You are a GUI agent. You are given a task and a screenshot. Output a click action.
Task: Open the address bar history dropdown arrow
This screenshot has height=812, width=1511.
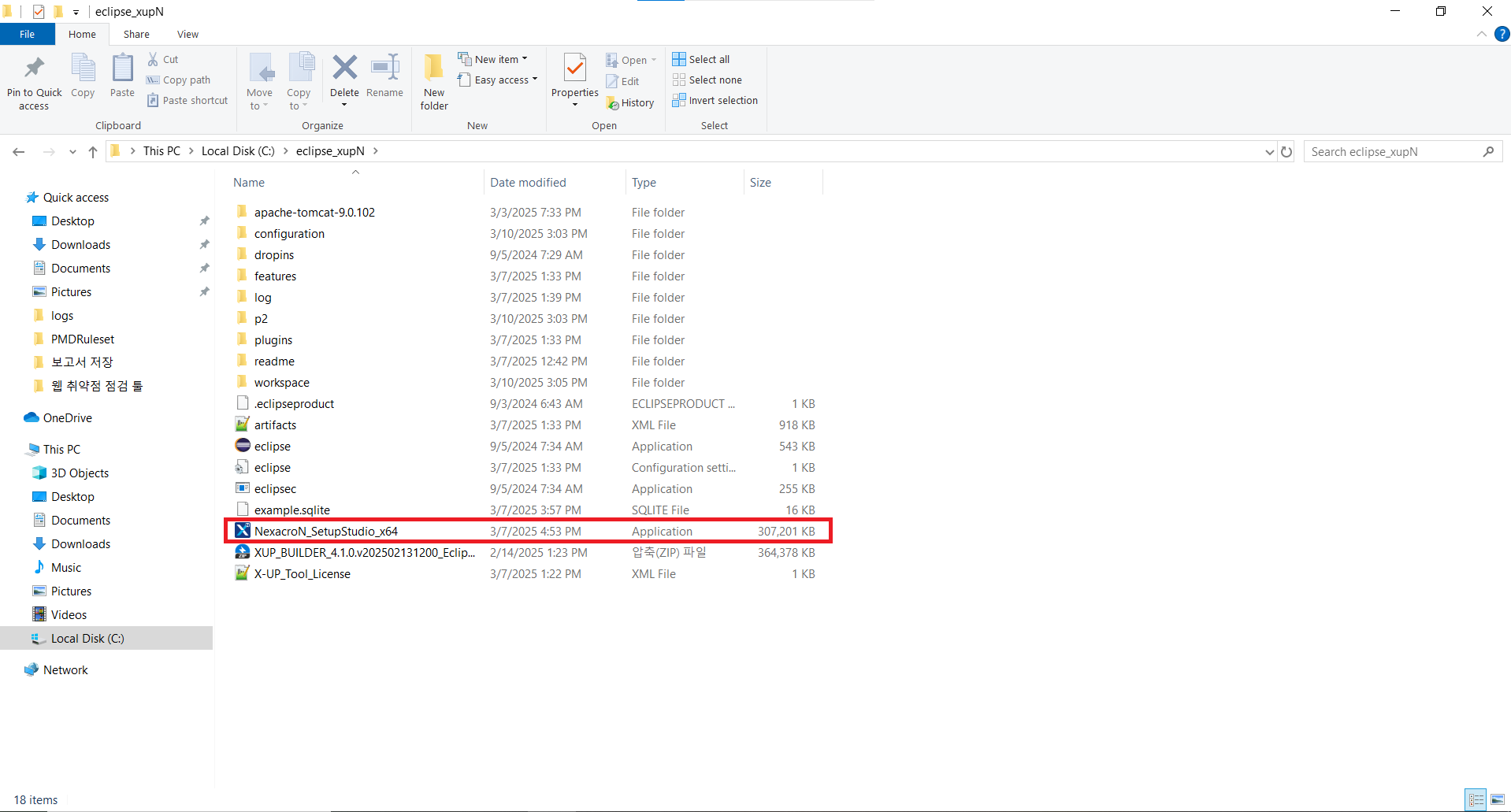(x=1269, y=152)
